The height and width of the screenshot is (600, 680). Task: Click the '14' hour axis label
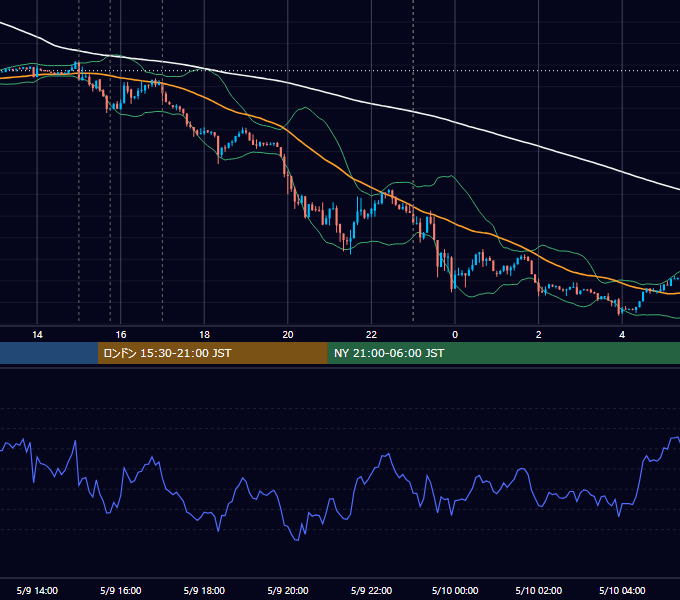[x=37, y=335]
